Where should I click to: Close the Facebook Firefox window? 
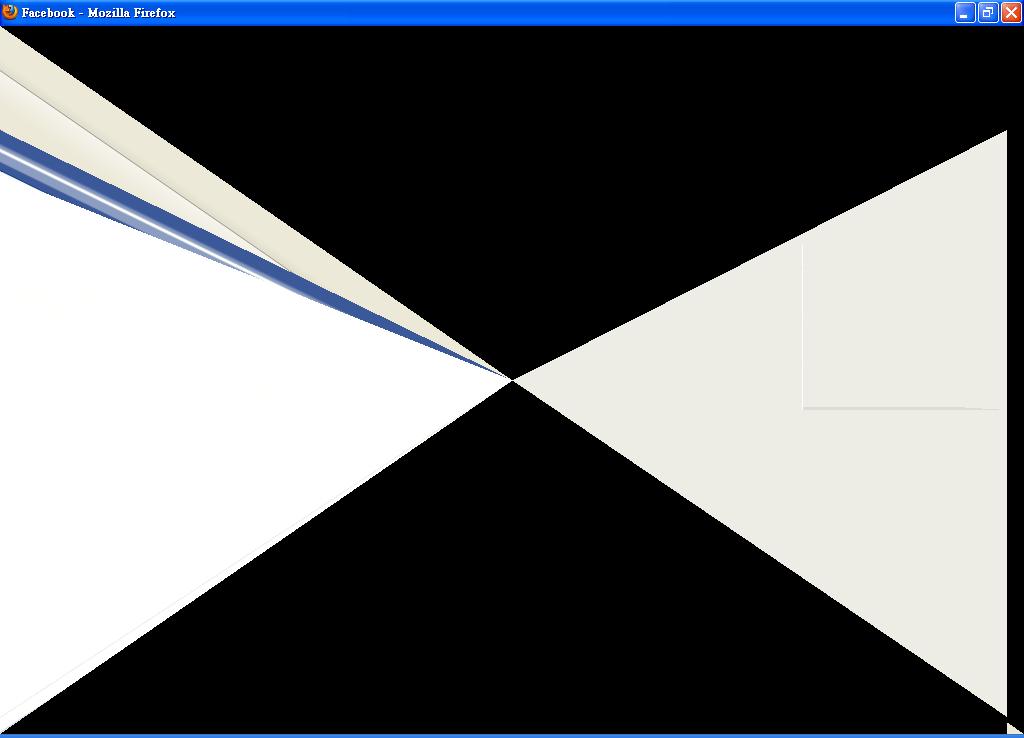pyautogui.click(x=1011, y=13)
